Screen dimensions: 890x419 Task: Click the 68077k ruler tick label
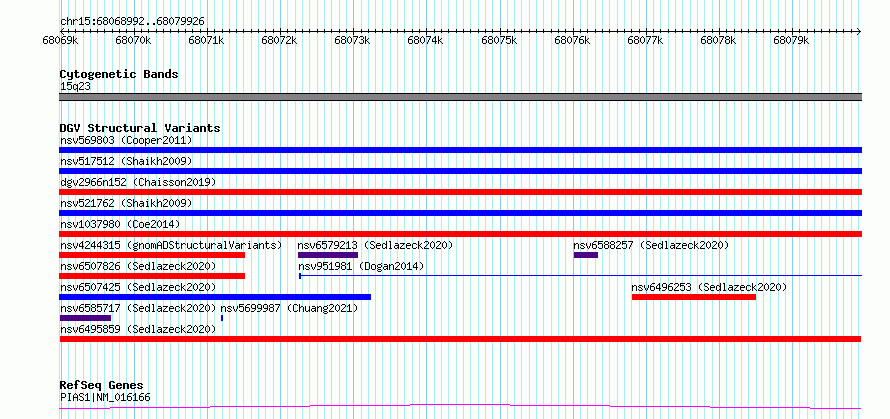point(646,41)
